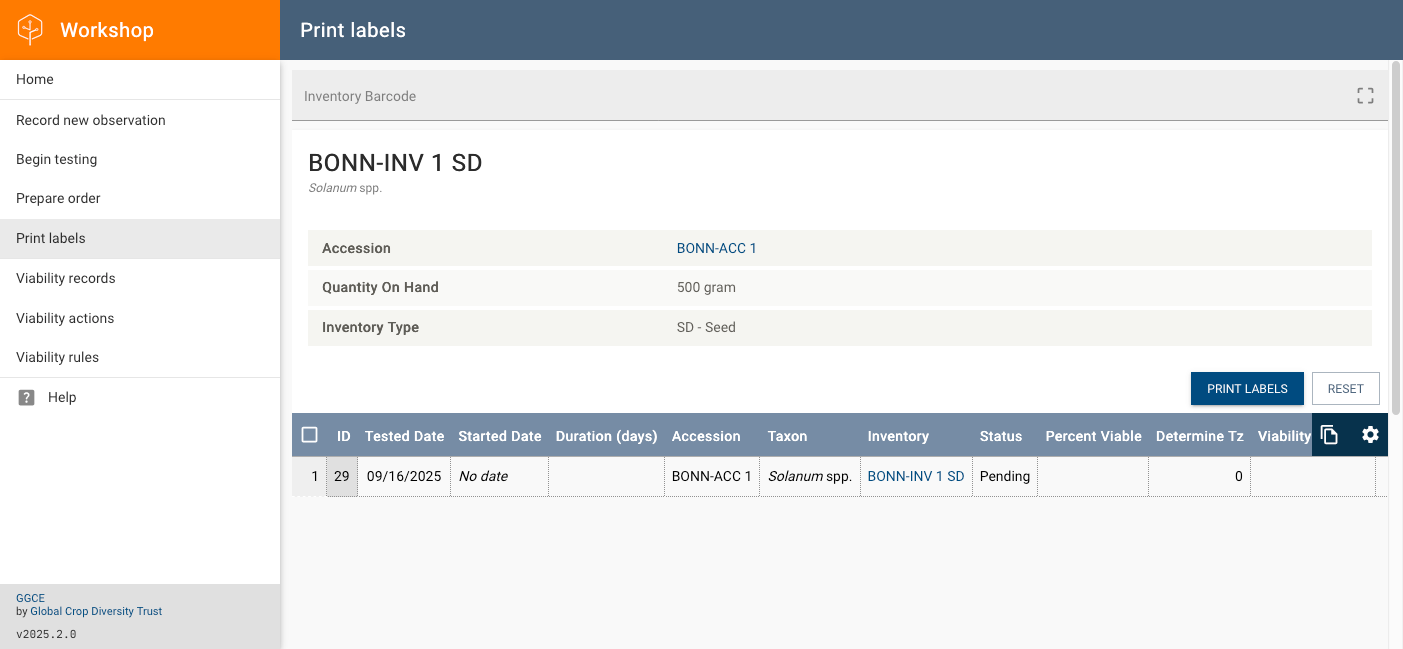Click the Help question mark icon
The image size is (1403, 649).
(x=27, y=397)
